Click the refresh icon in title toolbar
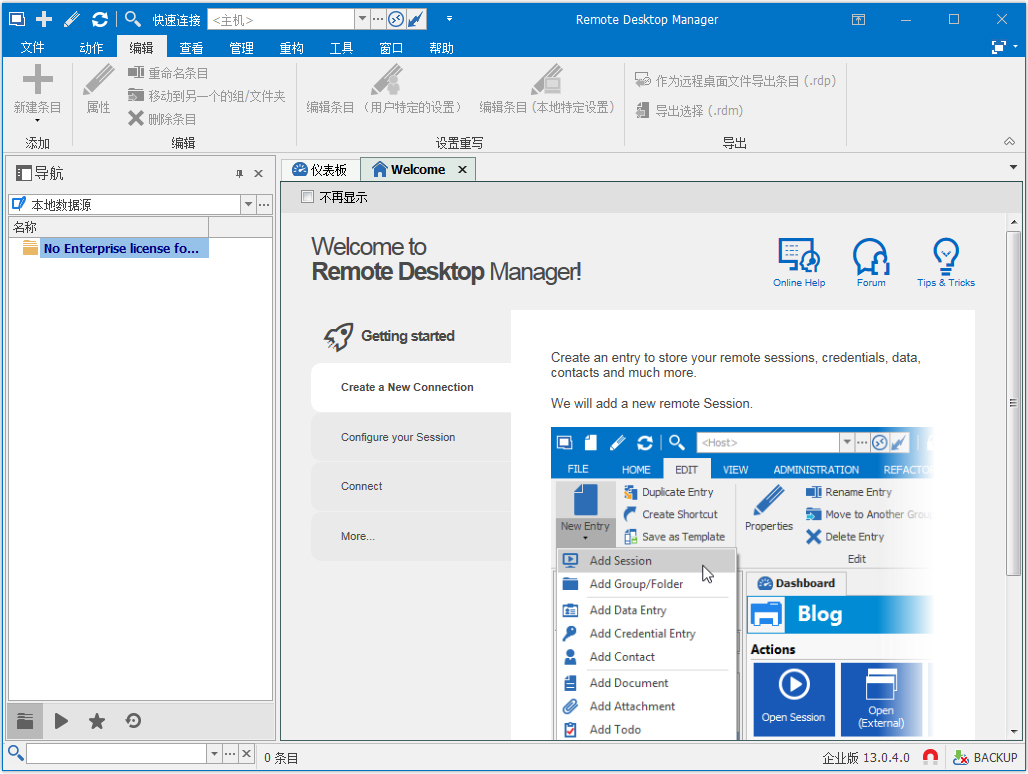Image resolution: width=1028 pixels, height=774 pixels. tap(99, 19)
